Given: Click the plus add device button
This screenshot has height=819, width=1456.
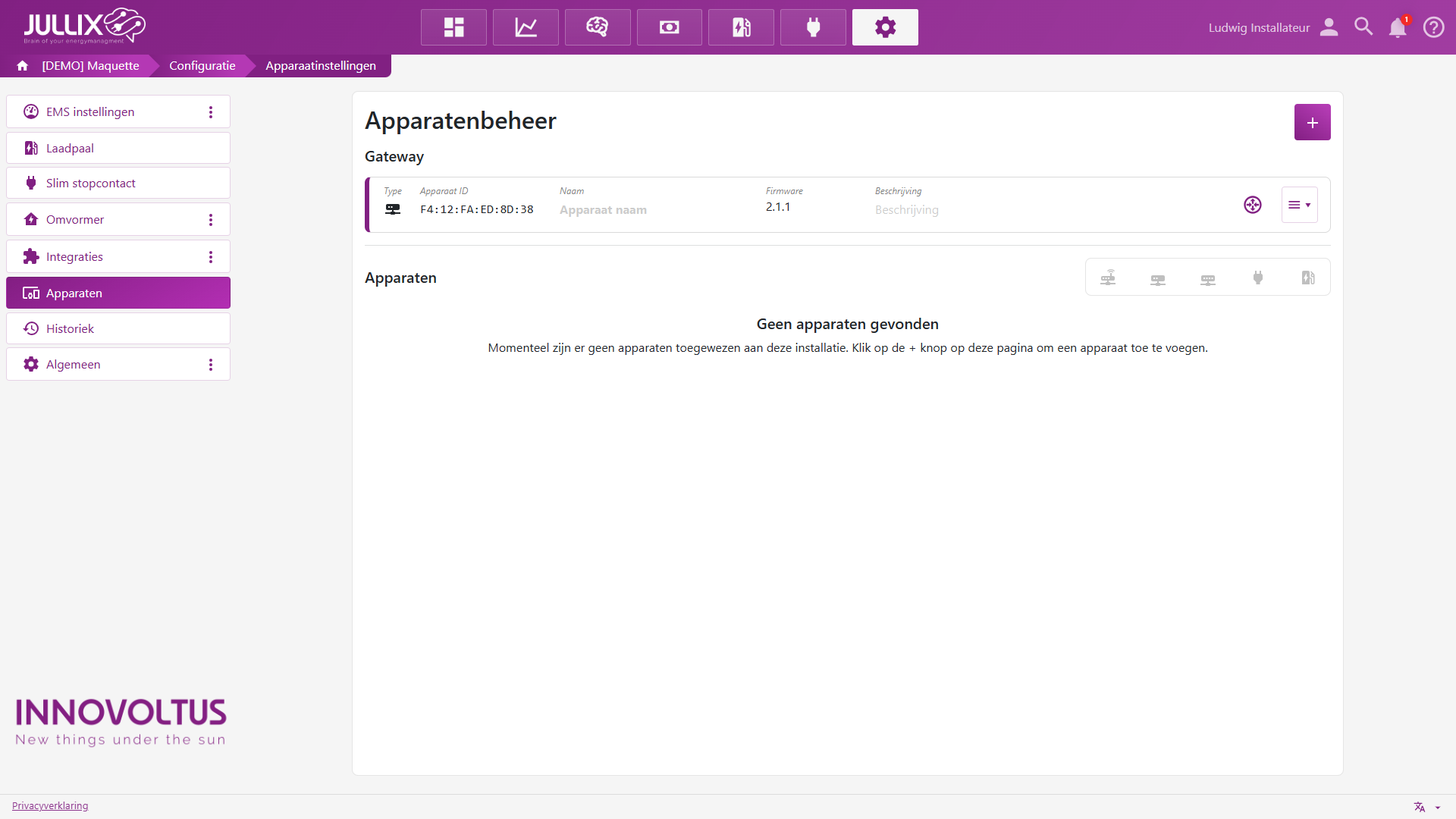Looking at the screenshot, I should click(x=1312, y=122).
